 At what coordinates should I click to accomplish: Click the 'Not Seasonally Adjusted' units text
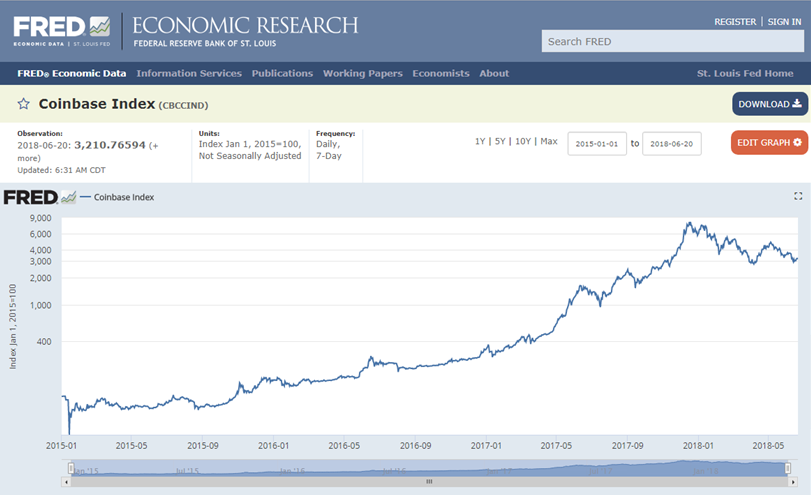pos(250,156)
